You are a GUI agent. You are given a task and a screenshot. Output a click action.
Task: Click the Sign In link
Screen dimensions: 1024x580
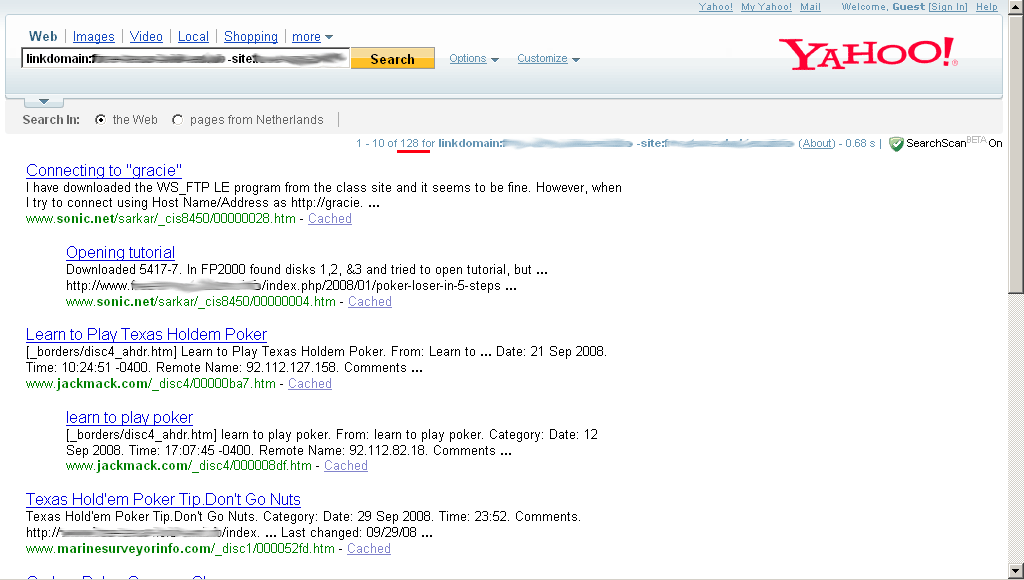coord(948,7)
